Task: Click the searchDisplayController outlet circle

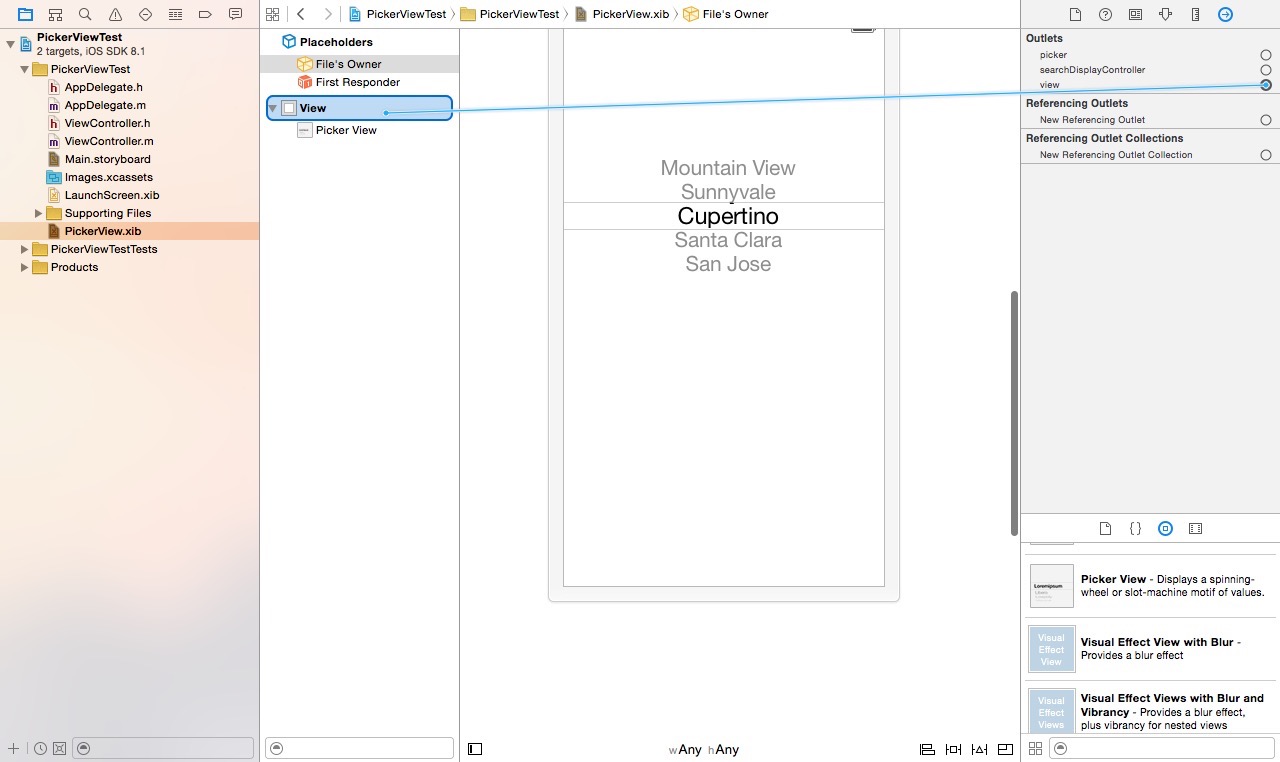Action: click(1266, 70)
